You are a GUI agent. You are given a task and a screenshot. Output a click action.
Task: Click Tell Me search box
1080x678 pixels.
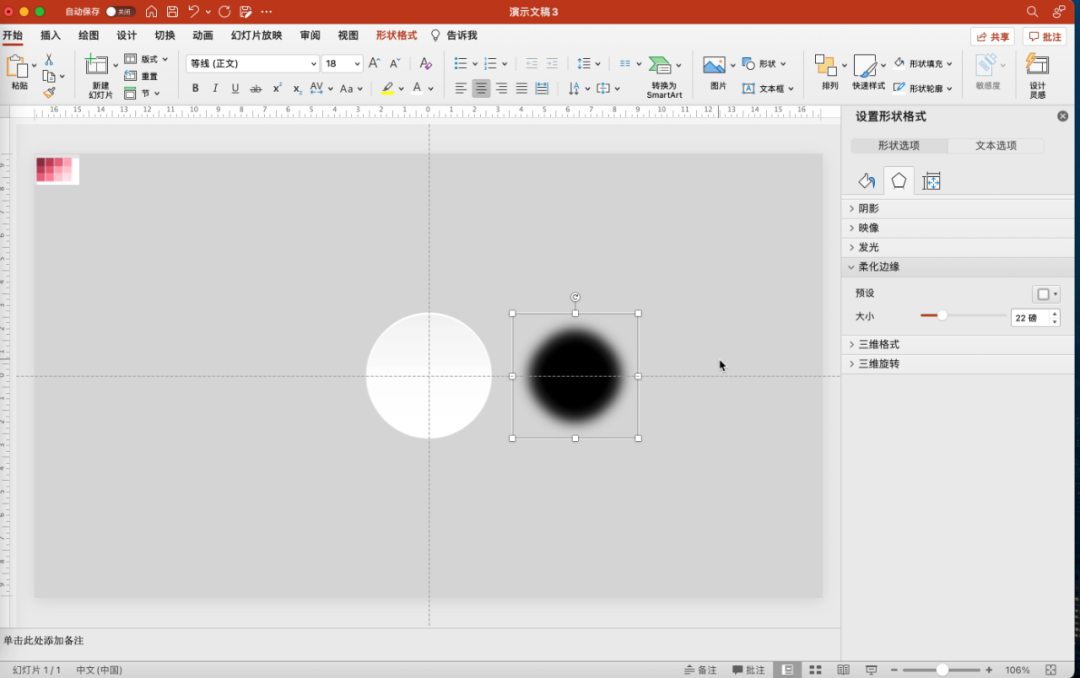(454, 35)
